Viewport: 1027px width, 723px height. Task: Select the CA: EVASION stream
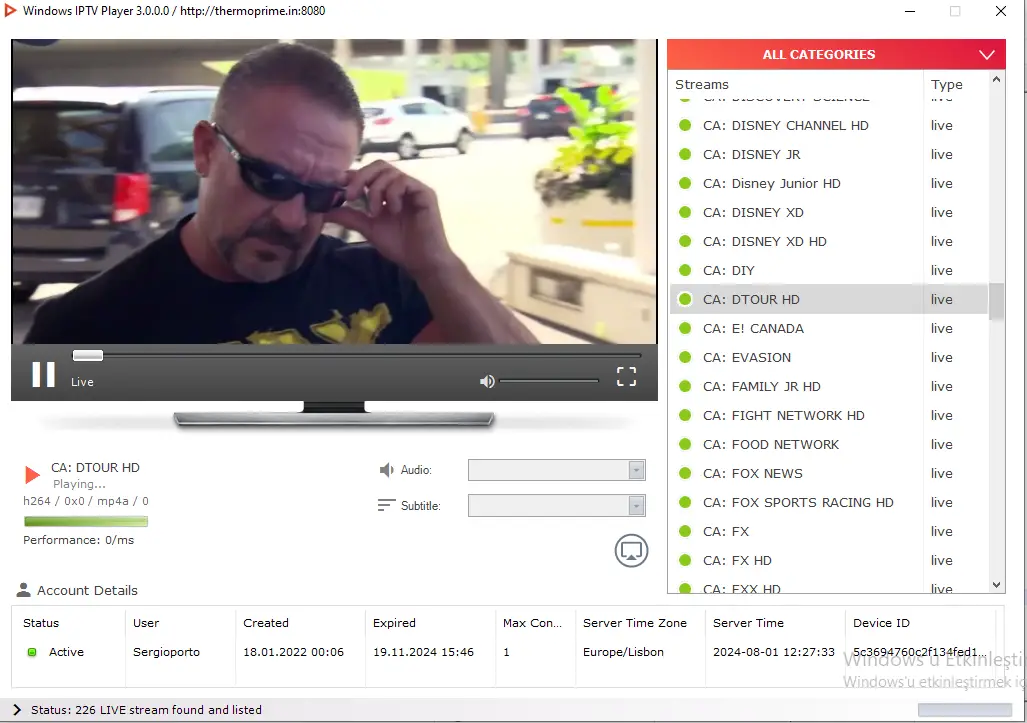(x=829, y=357)
